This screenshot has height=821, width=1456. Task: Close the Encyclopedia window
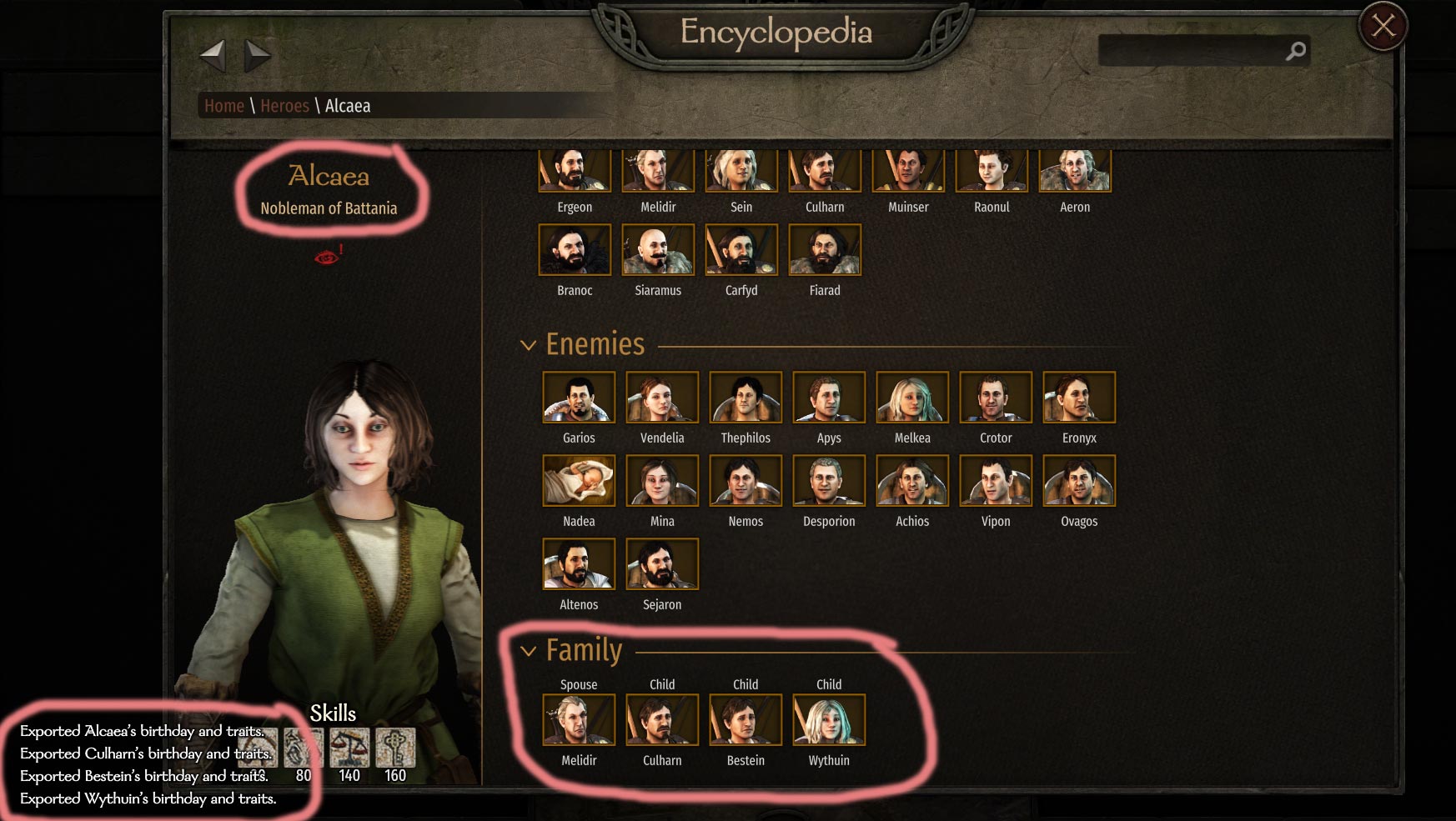coord(1383,27)
